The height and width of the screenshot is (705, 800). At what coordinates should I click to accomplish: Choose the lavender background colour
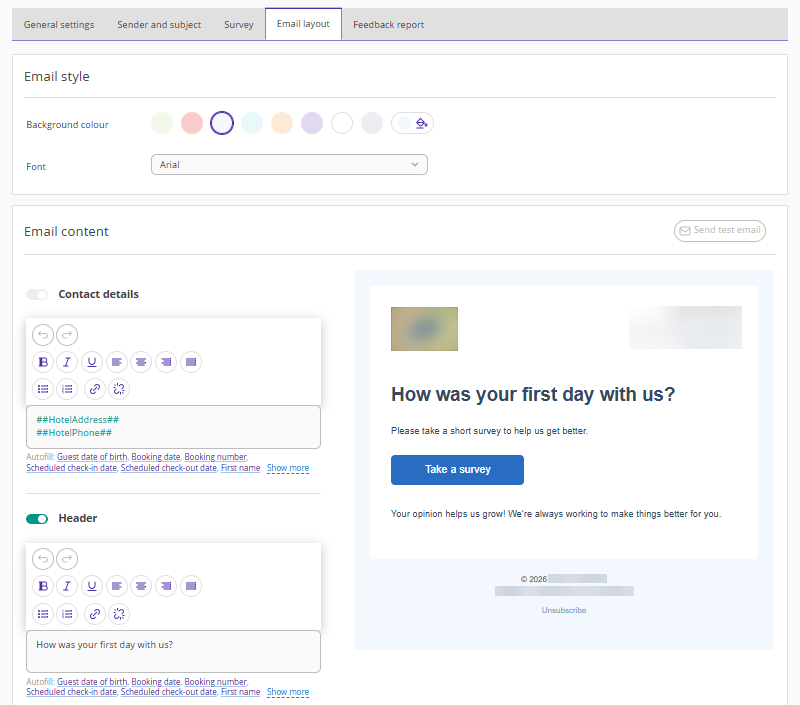click(312, 123)
